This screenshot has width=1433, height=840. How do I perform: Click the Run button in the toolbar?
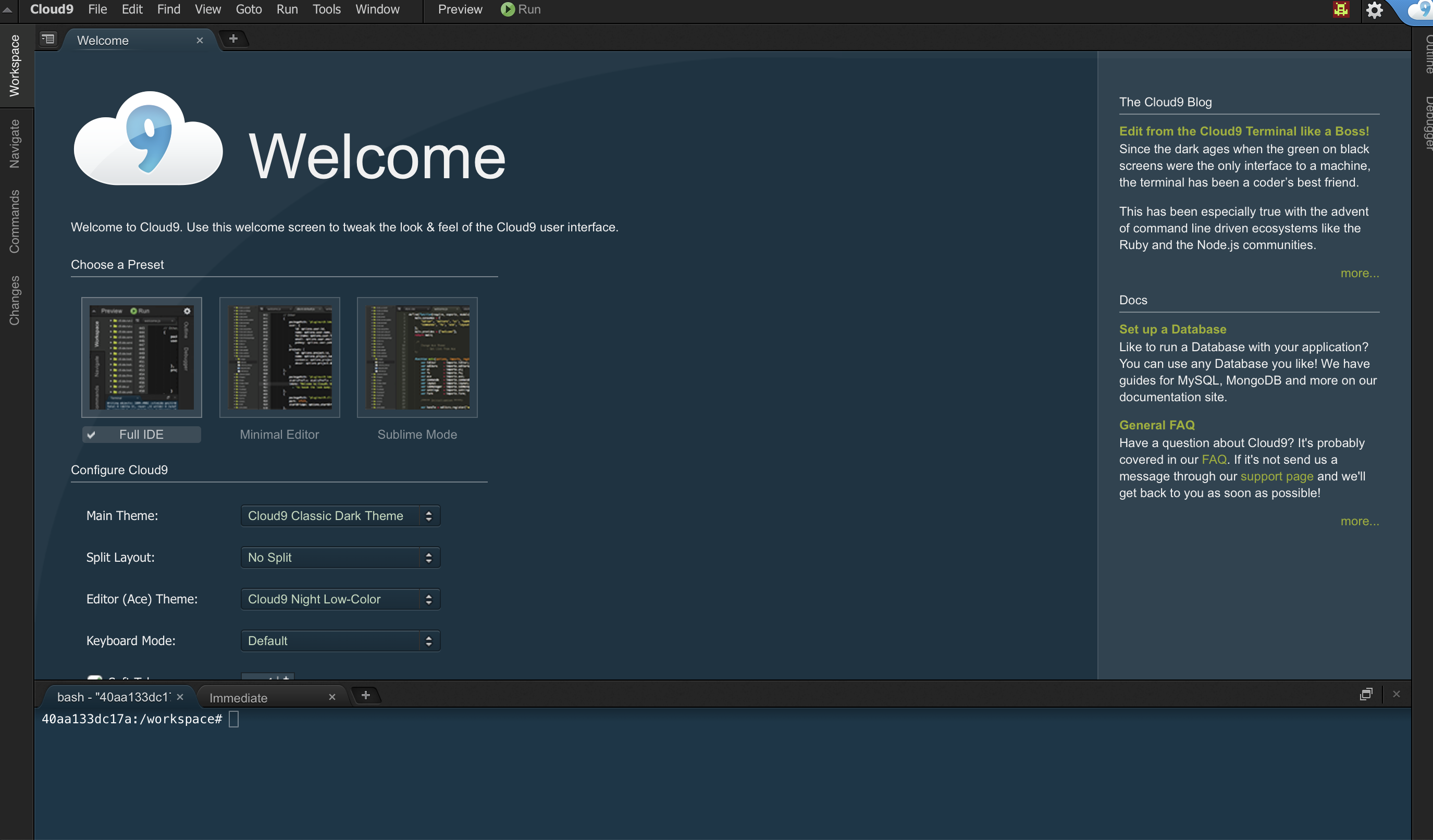tap(520, 9)
